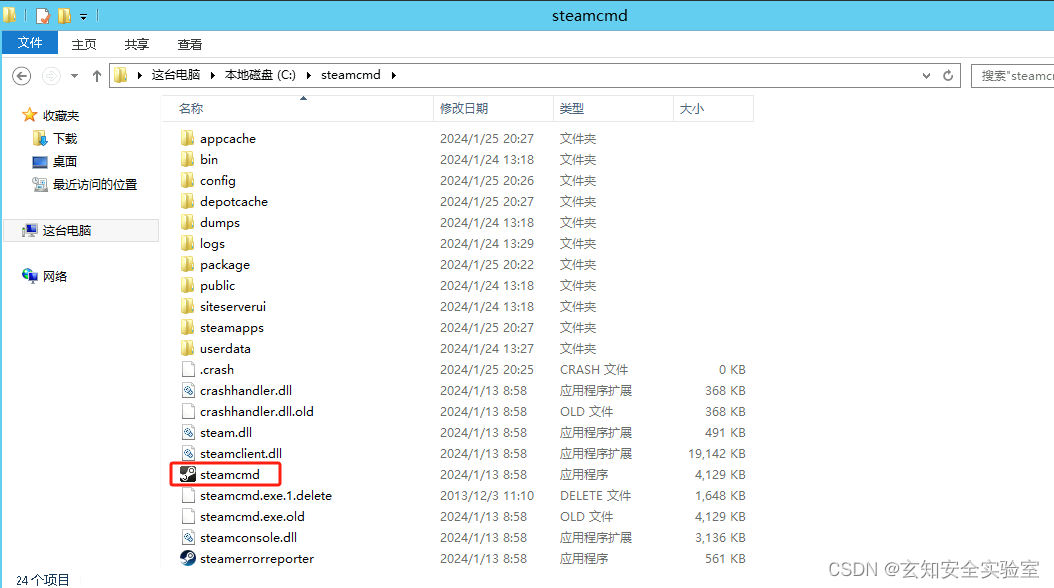Click the steamerrorreporter Steam icon
The height and width of the screenshot is (588, 1054).
(x=188, y=558)
